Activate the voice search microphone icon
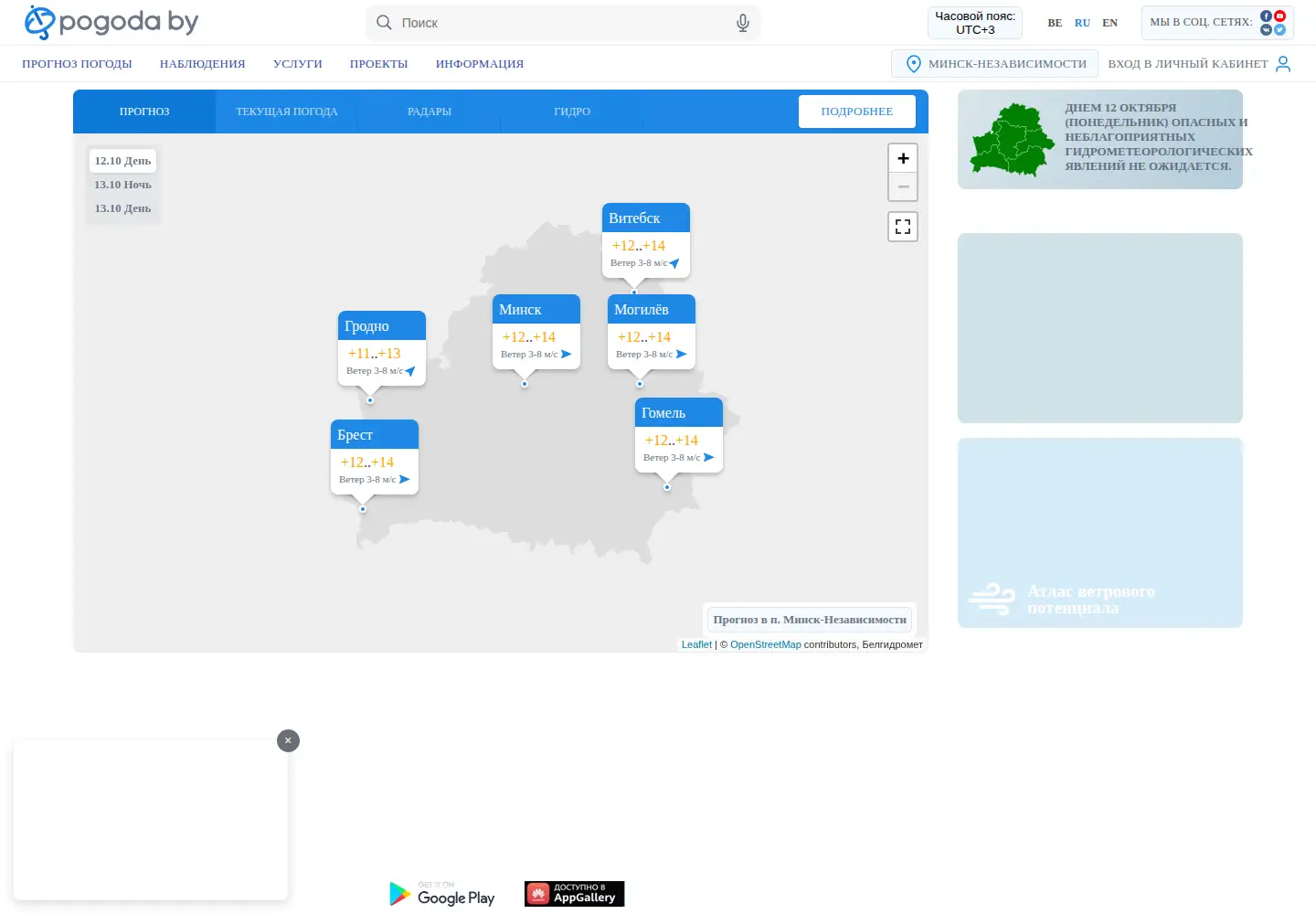Screen dimensions: 1316x914 (x=743, y=23)
